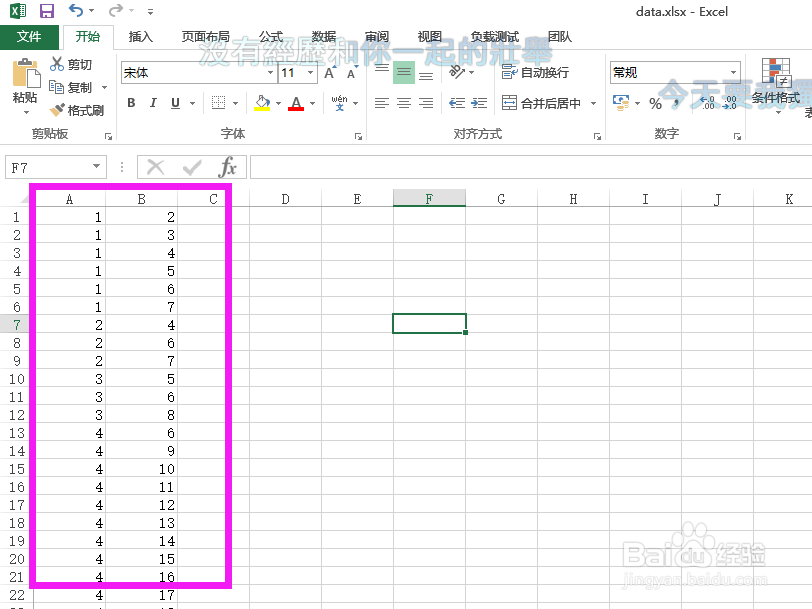Open merge and center dropdown arrow
This screenshot has height=609, width=812.
[593, 103]
